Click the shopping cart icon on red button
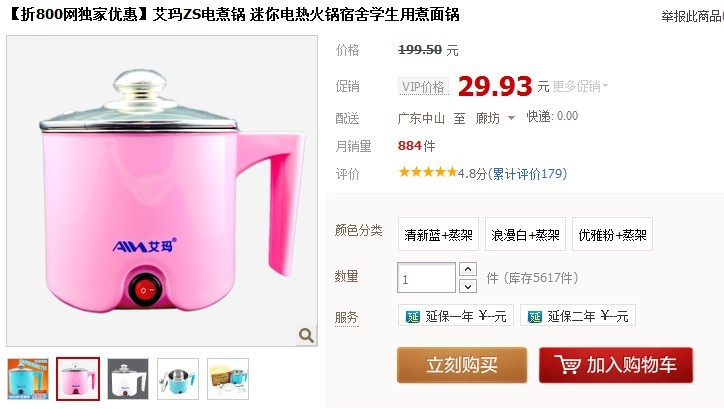724x409 pixels. click(x=567, y=365)
